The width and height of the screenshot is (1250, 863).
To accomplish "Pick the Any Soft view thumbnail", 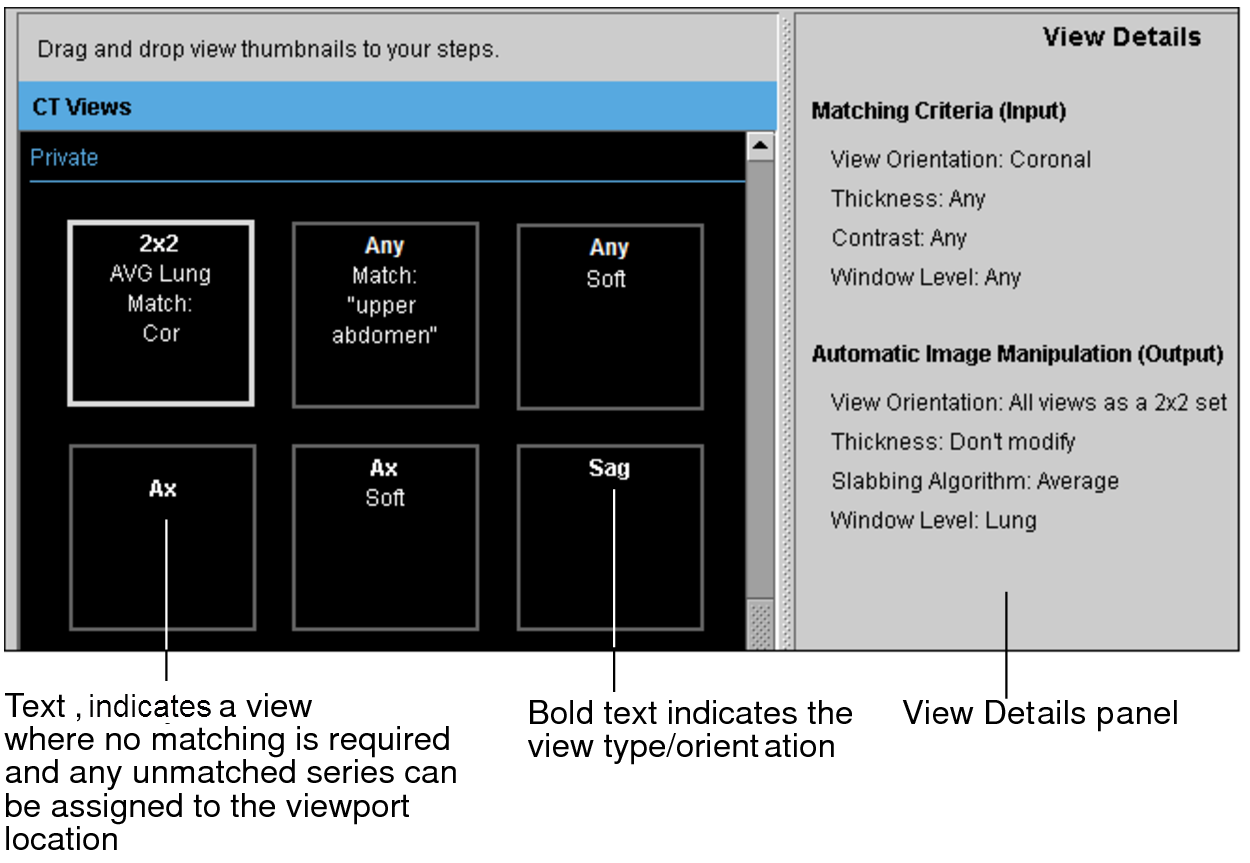I will [609, 315].
